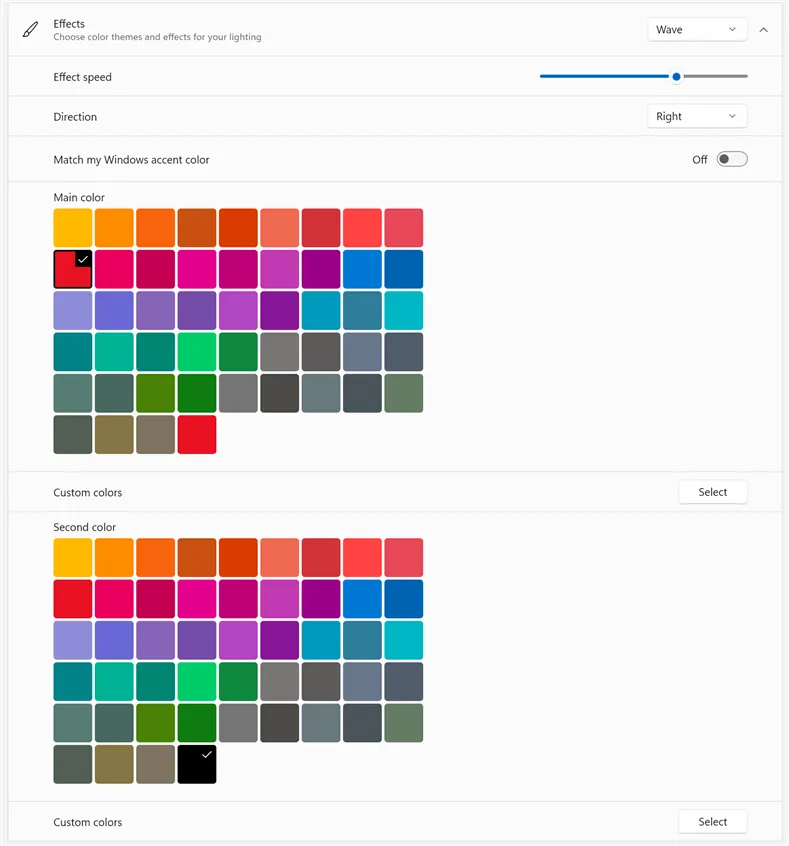Screen dimensions: 789x846
Task: Collapse the Effects section with the up chevron
Action: (x=763, y=30)
